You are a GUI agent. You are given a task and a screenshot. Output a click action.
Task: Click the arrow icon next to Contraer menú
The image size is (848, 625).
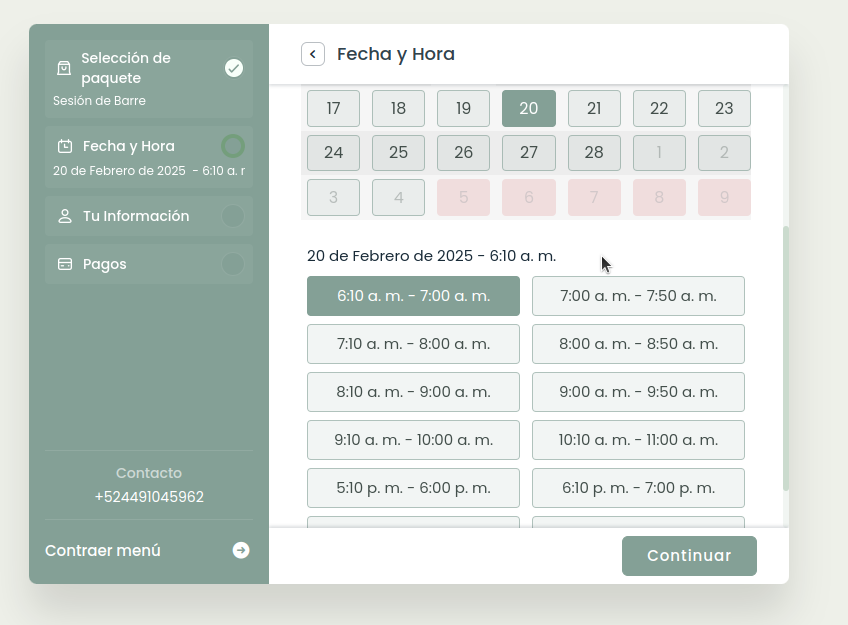pyautogui.click(x=241, y=550)
